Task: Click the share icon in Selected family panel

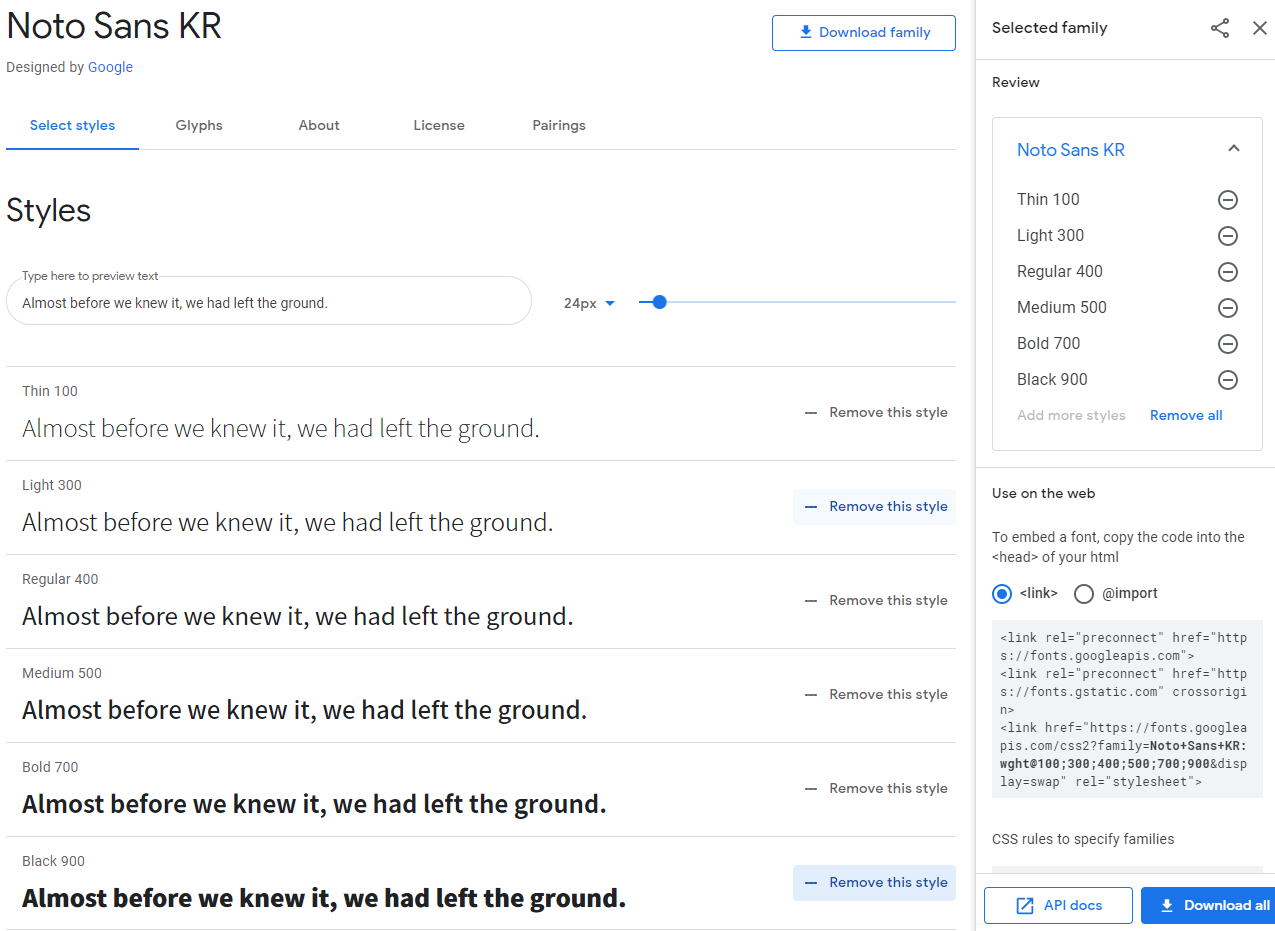Action: (1220, 28)
